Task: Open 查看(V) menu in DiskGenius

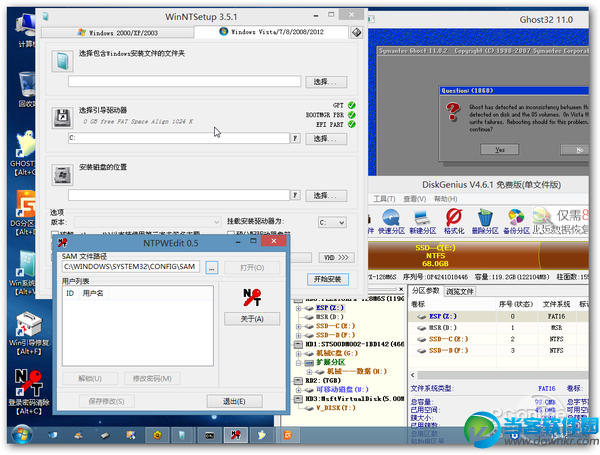Action: coord(414,199)
